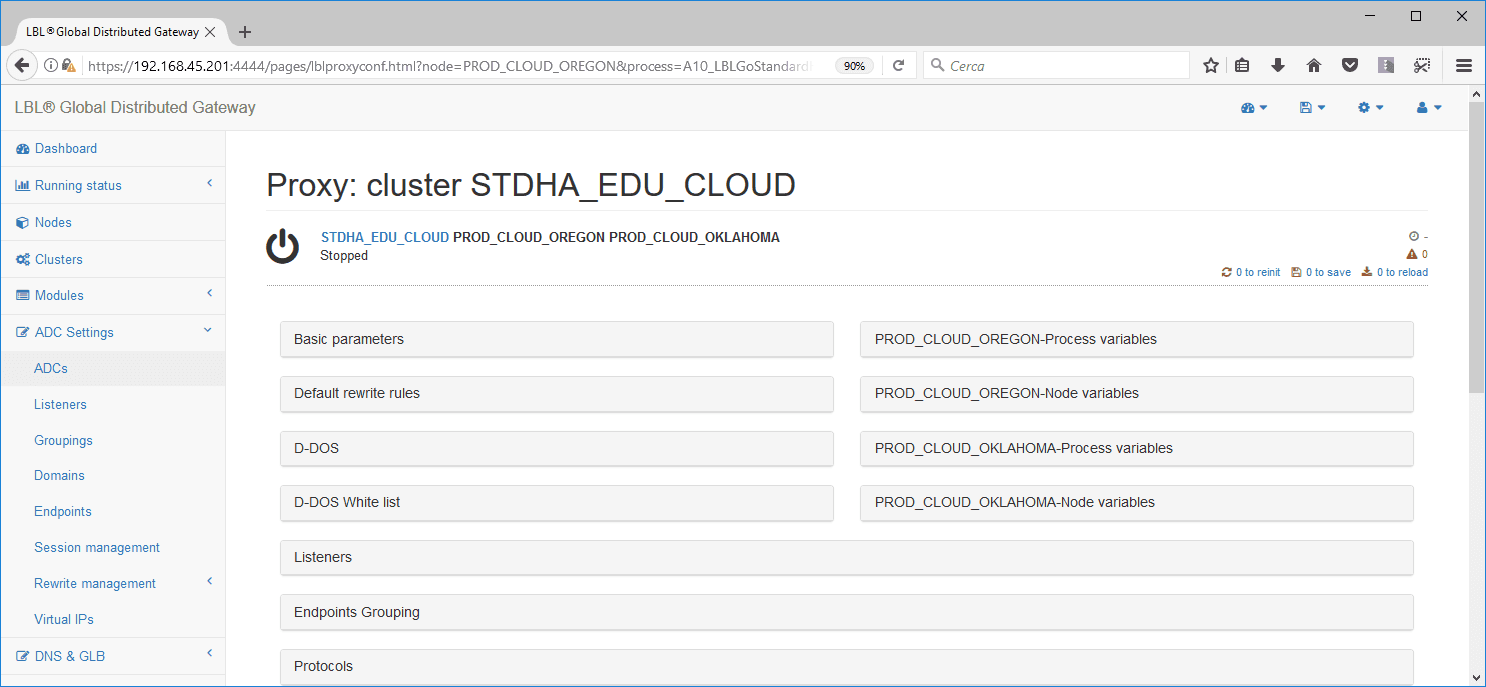Open the STDHA_EDU_CLOUD cluster link
Viewport: 1486px width, 687px height.
coord(384,237)
